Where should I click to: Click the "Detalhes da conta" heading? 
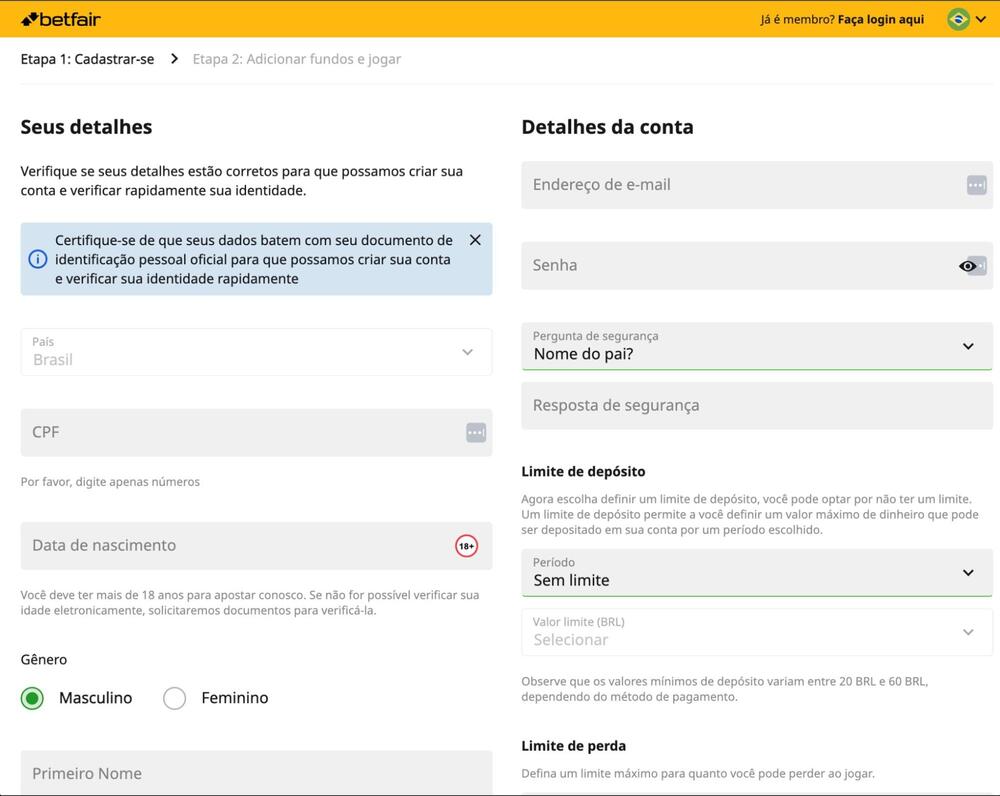(x=607, y=127)
